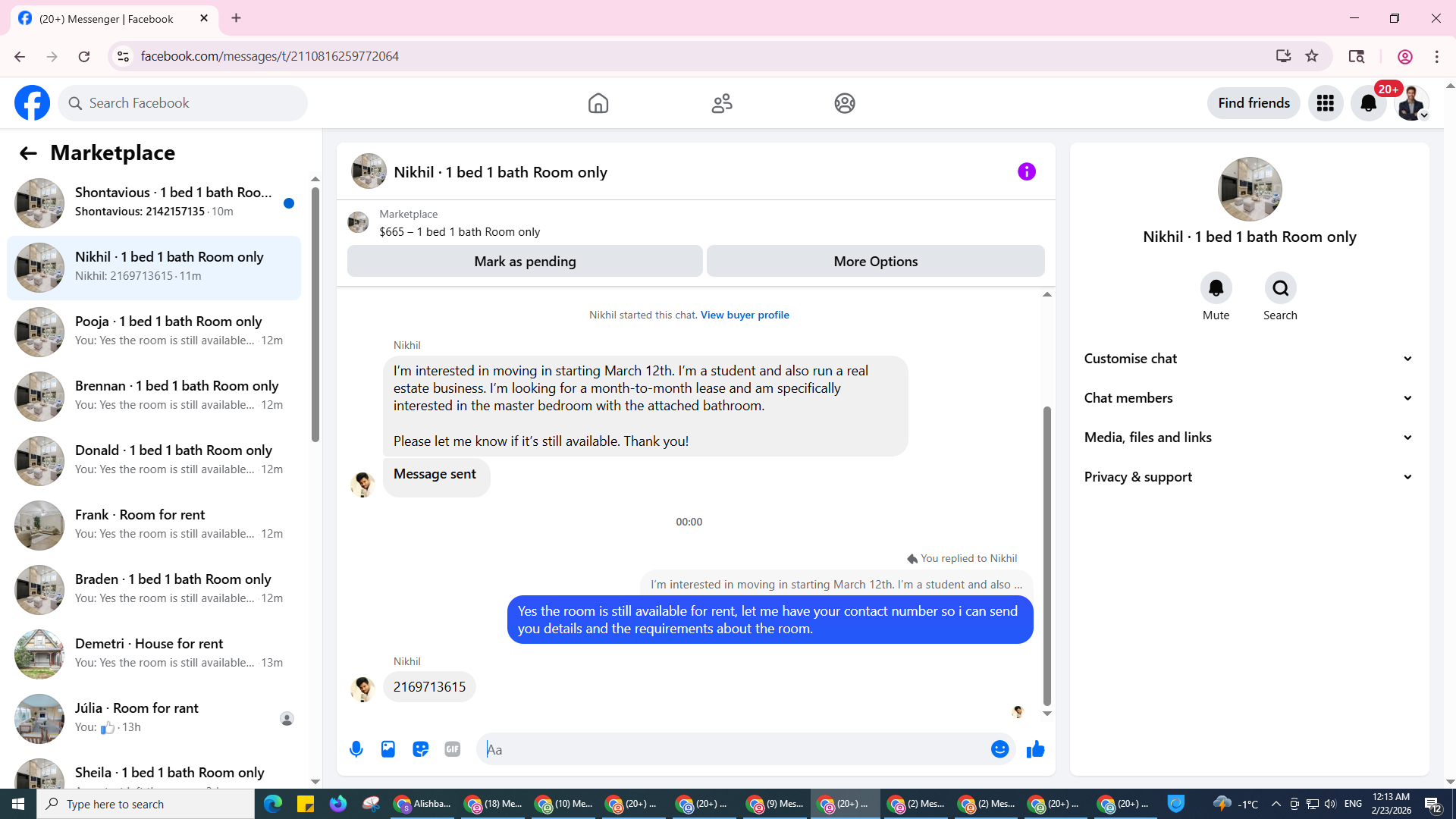The image size is (1456, 819).
Task: Attach a file with the image icon
Action: [x=388, y=749]
